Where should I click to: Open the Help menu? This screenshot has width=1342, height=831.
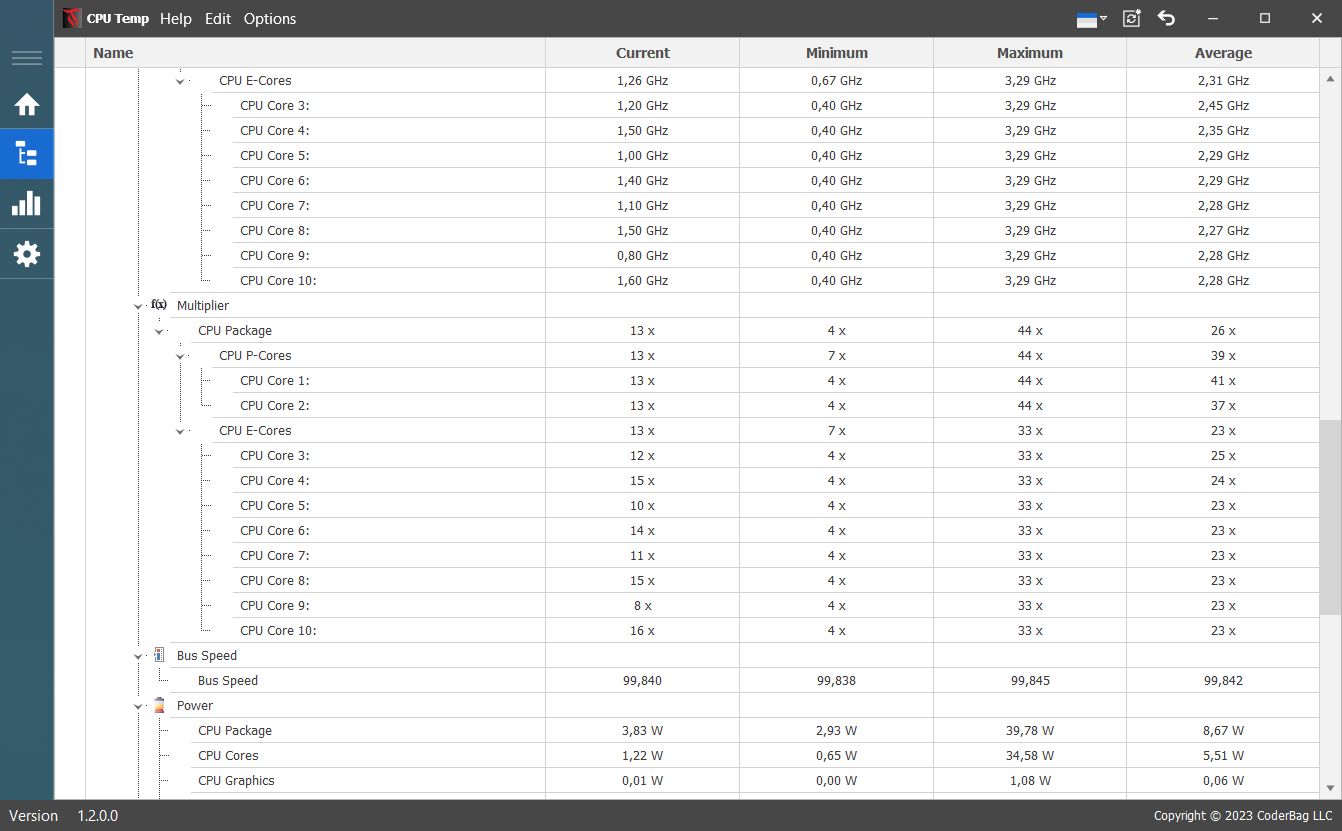(x=175, y=19)
